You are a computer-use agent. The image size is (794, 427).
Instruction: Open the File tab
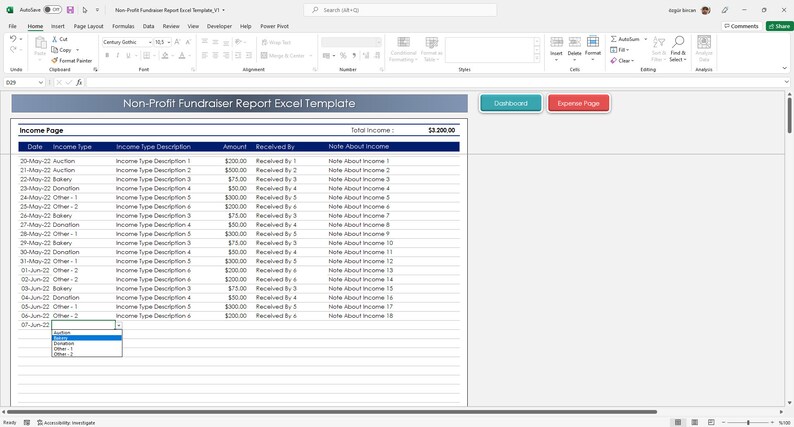pos(12,26)
